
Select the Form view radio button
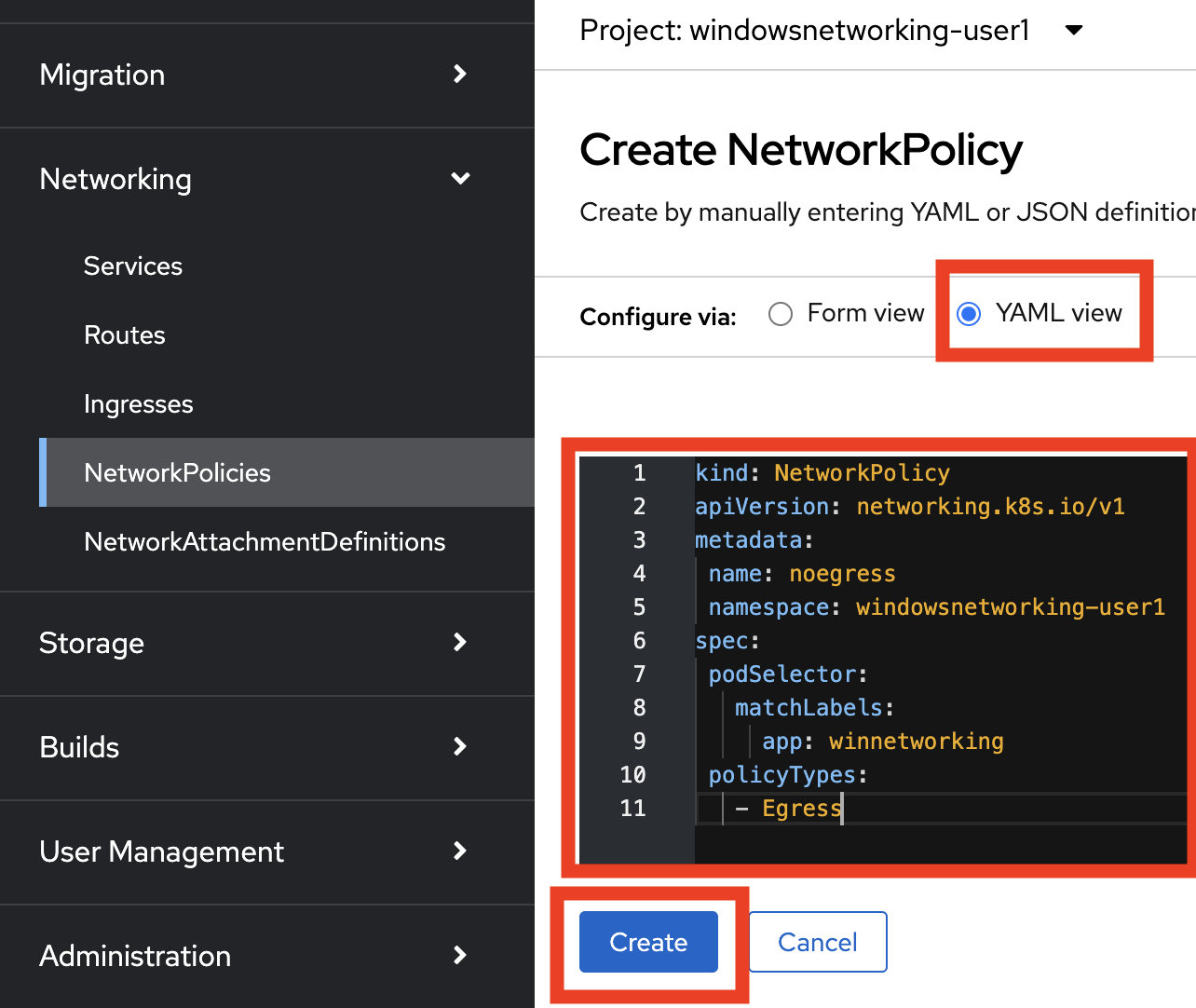[781, 314]
